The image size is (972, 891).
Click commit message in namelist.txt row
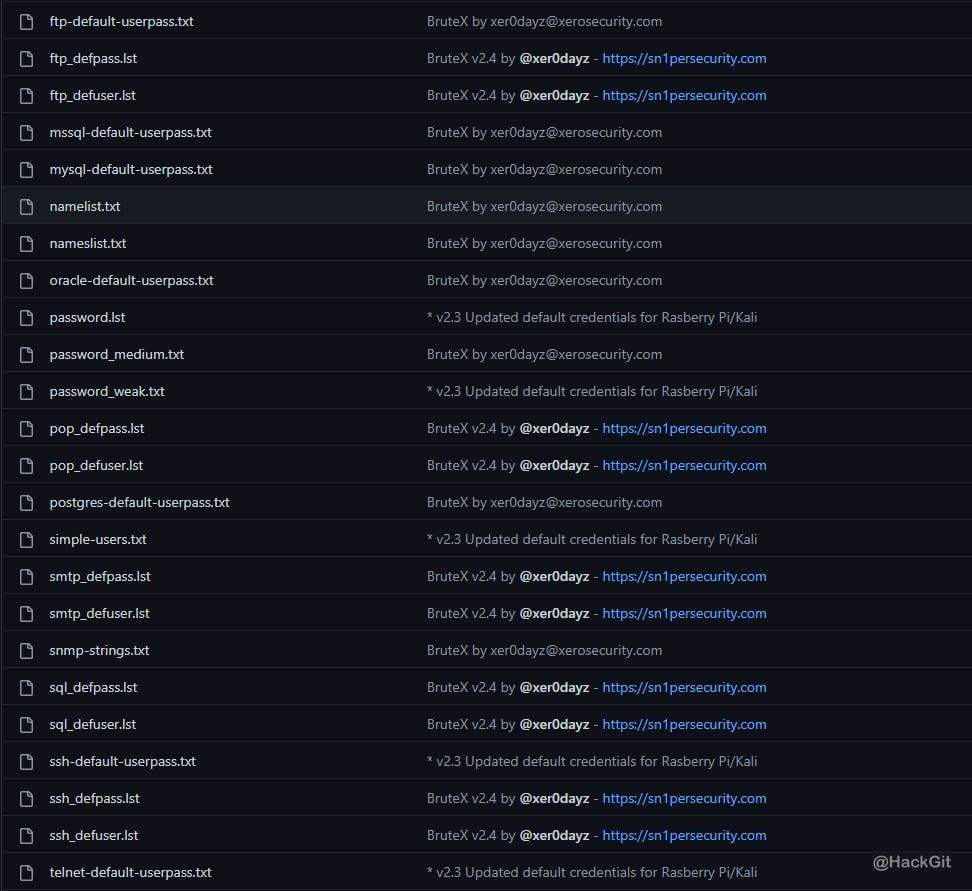pos(544,206)
